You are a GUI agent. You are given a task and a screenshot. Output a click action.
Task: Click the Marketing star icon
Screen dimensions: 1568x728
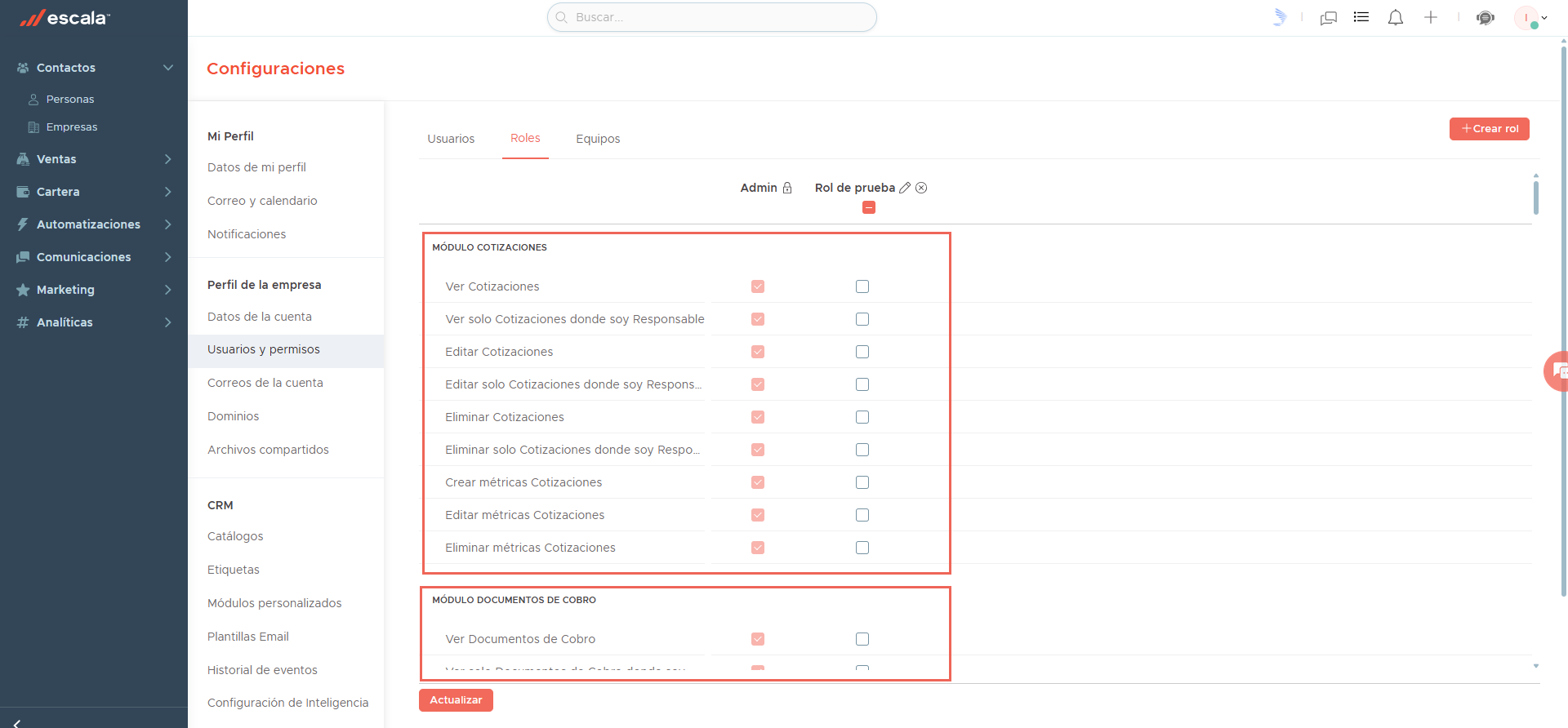(x=23, y=290)
